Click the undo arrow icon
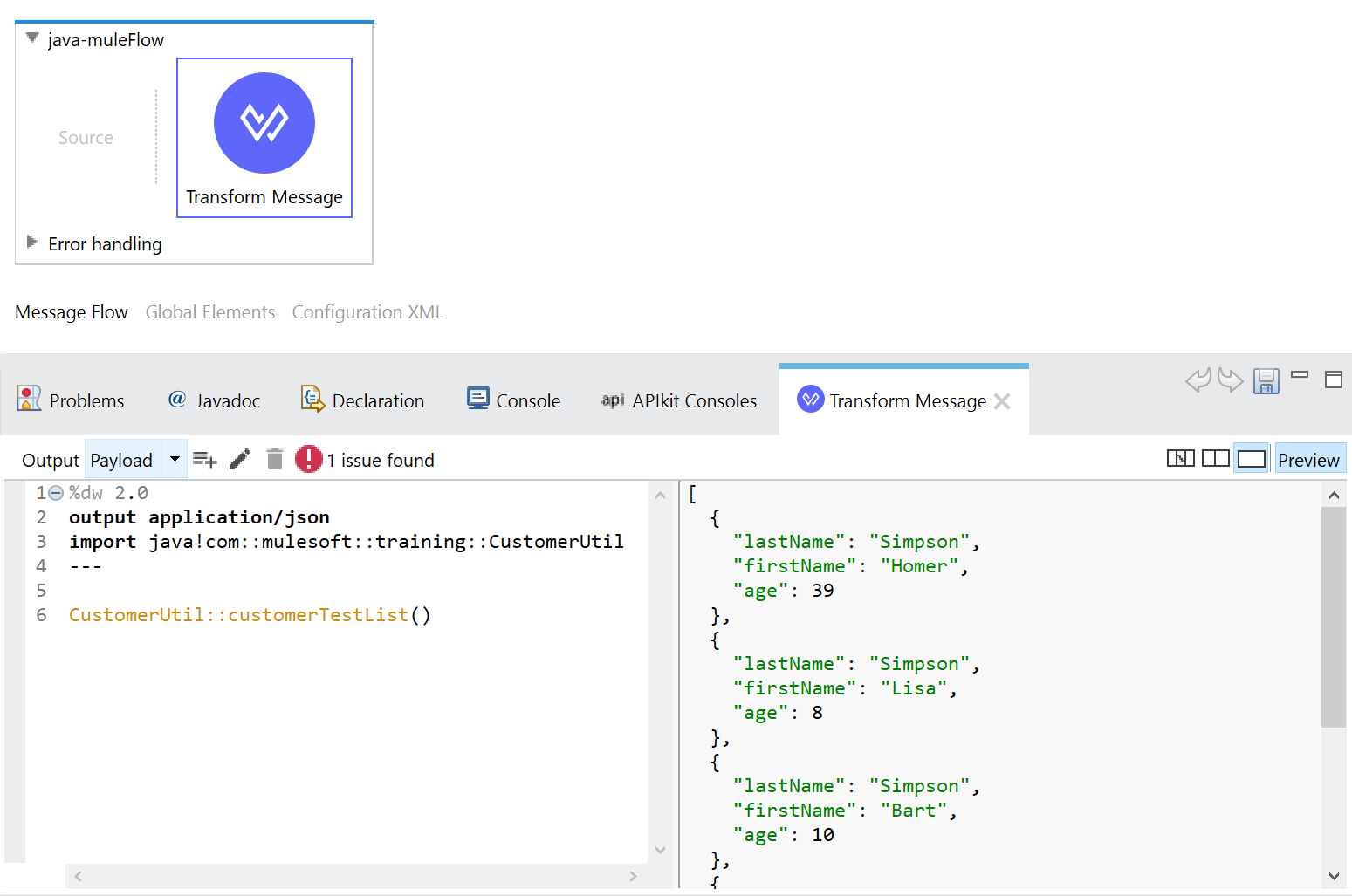The image size is (1352, 896). 1198,380
